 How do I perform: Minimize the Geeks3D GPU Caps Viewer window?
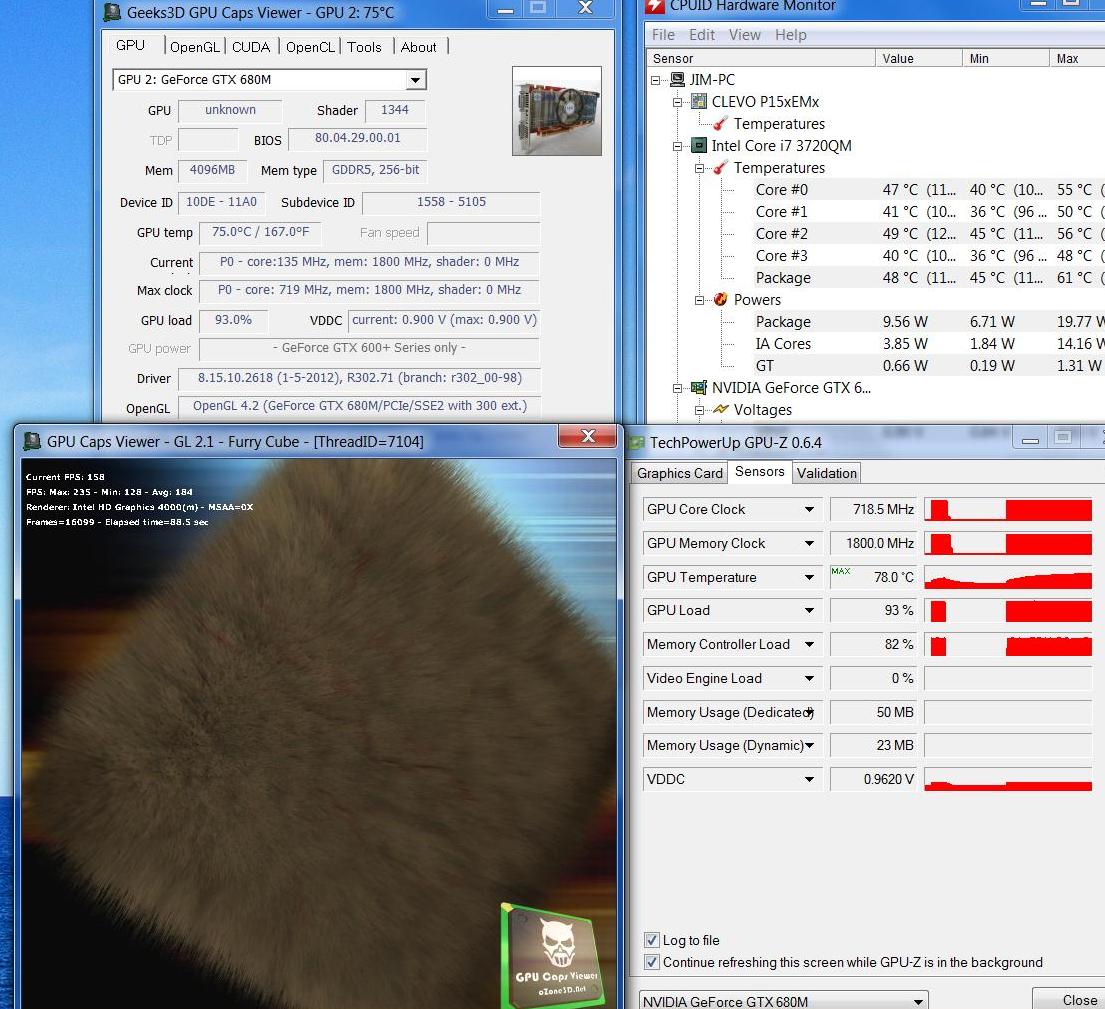pos(505,9)
